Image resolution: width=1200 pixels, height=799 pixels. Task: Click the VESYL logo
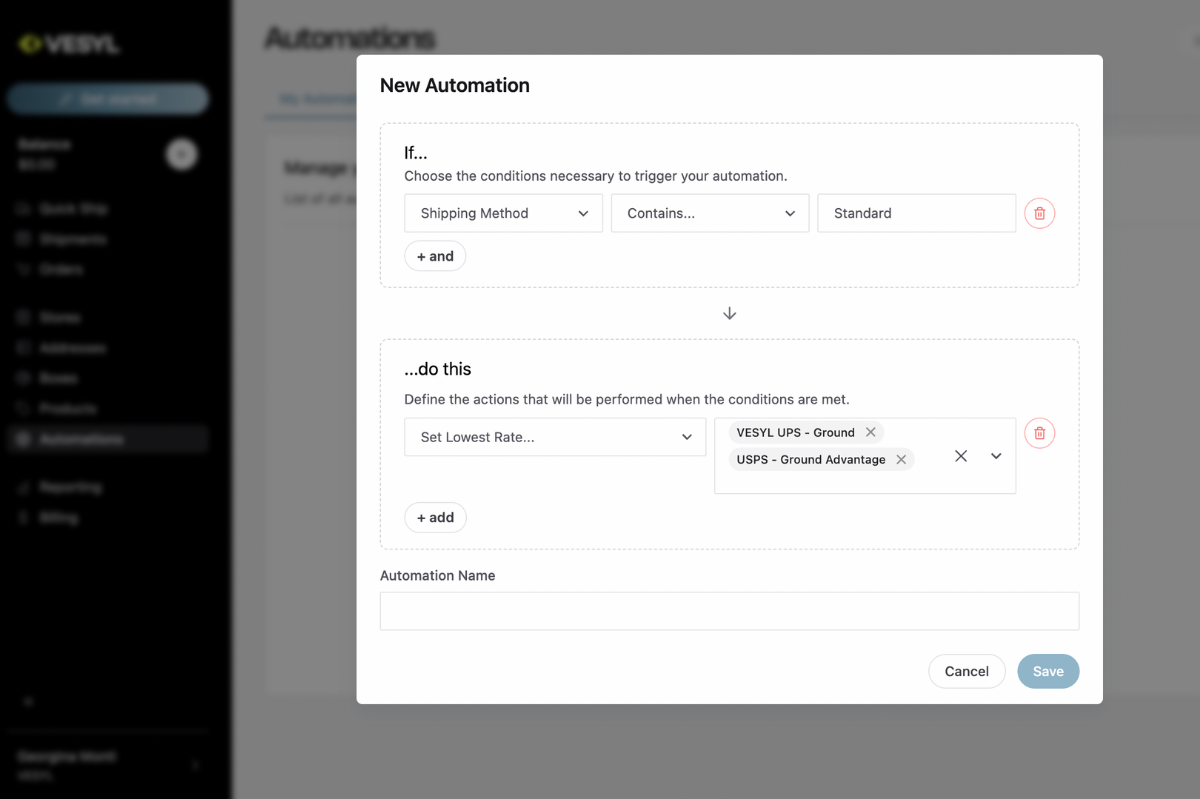(x=69, y=44)
